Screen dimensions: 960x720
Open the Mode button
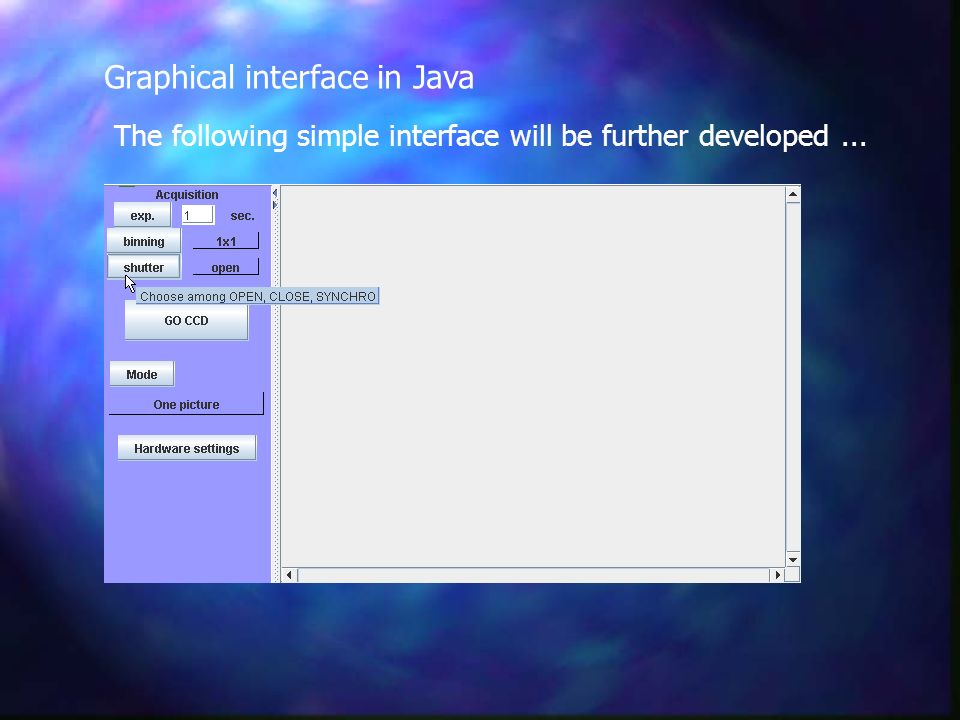click(x=142, y=374)
